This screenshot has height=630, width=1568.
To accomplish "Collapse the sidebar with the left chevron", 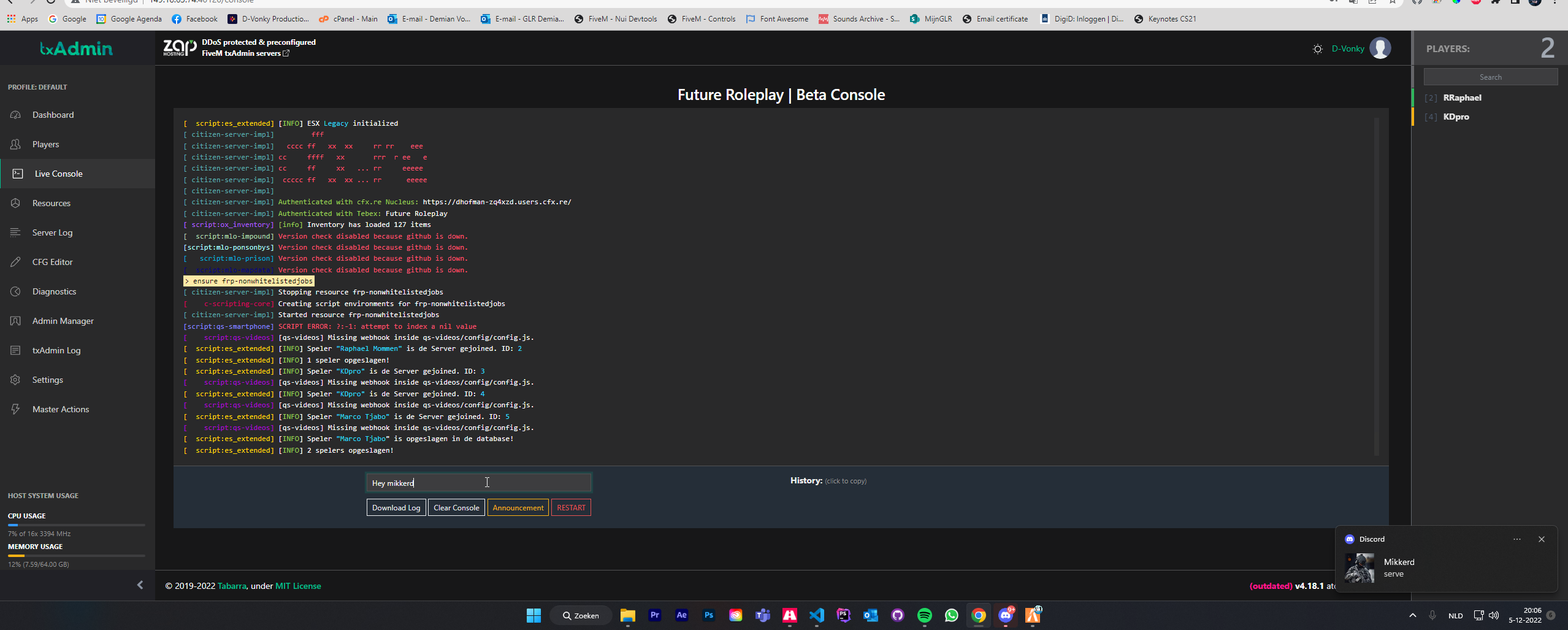I will [x=140, y=585].
